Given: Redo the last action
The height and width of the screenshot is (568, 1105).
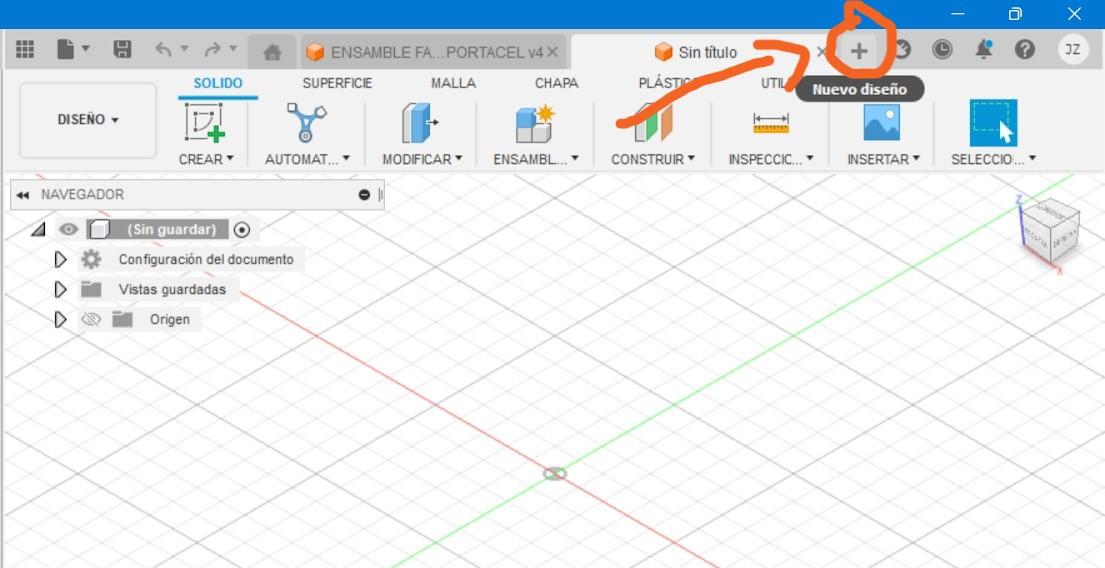Looking at the screenshot, I should pos(212,49).
